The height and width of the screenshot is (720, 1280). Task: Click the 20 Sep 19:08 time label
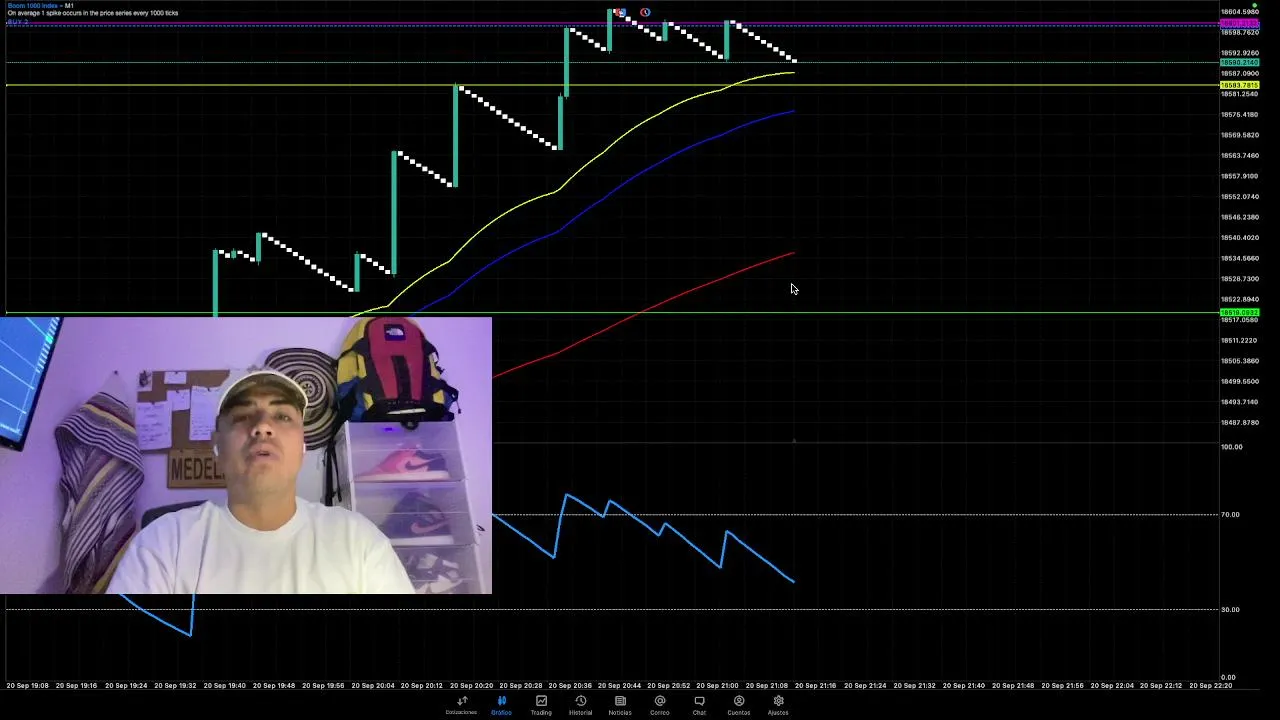pos(27,685)
